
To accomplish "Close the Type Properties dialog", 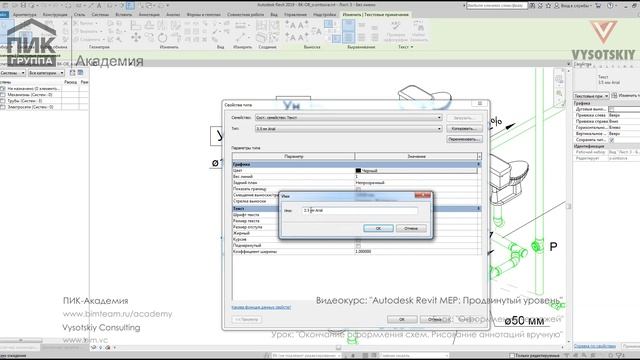I will pyautogui.click(x=480, y=104).
